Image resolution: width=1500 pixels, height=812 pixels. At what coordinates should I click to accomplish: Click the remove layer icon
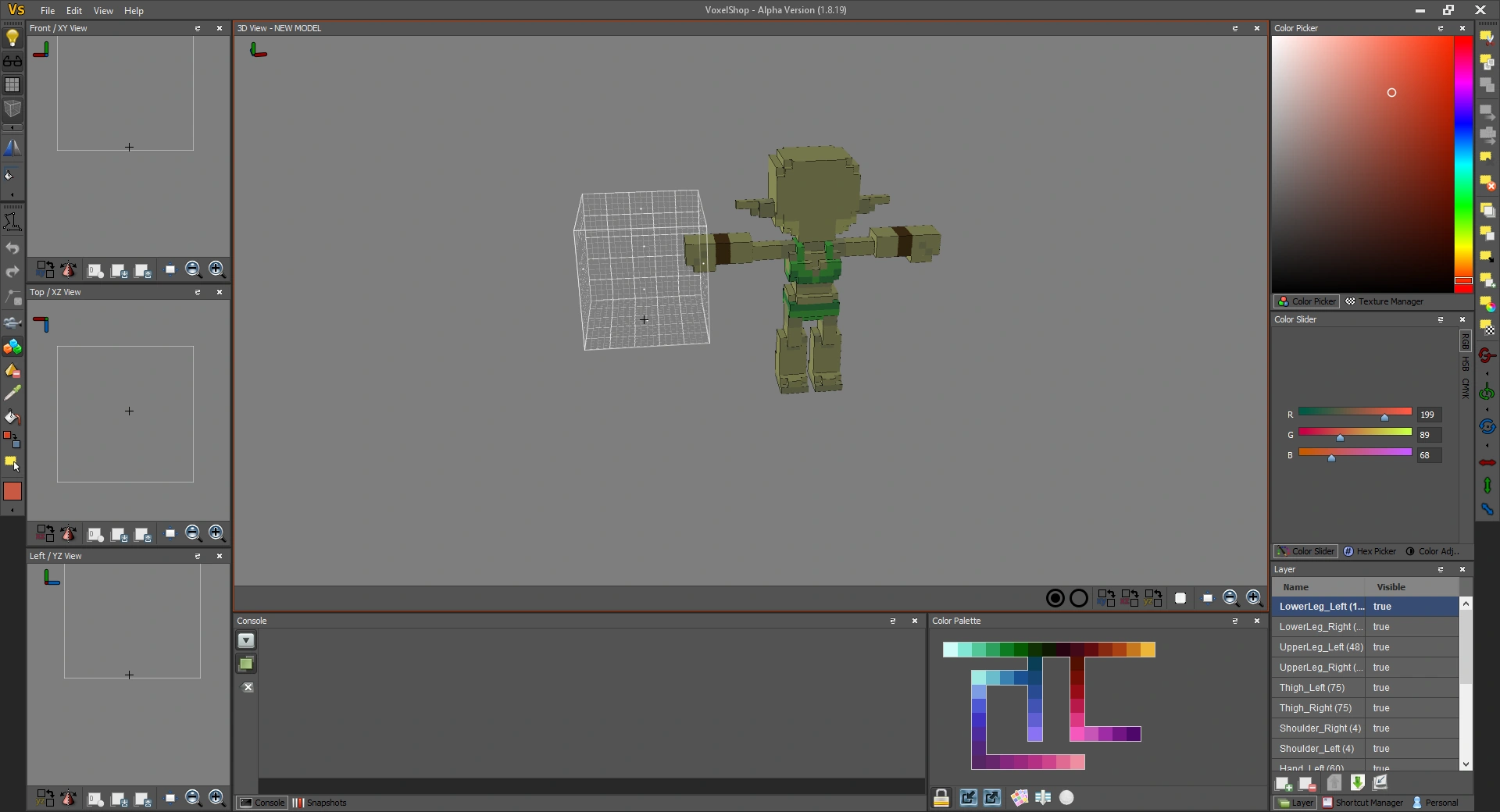pyautogui.click(x=1307, y=783)
